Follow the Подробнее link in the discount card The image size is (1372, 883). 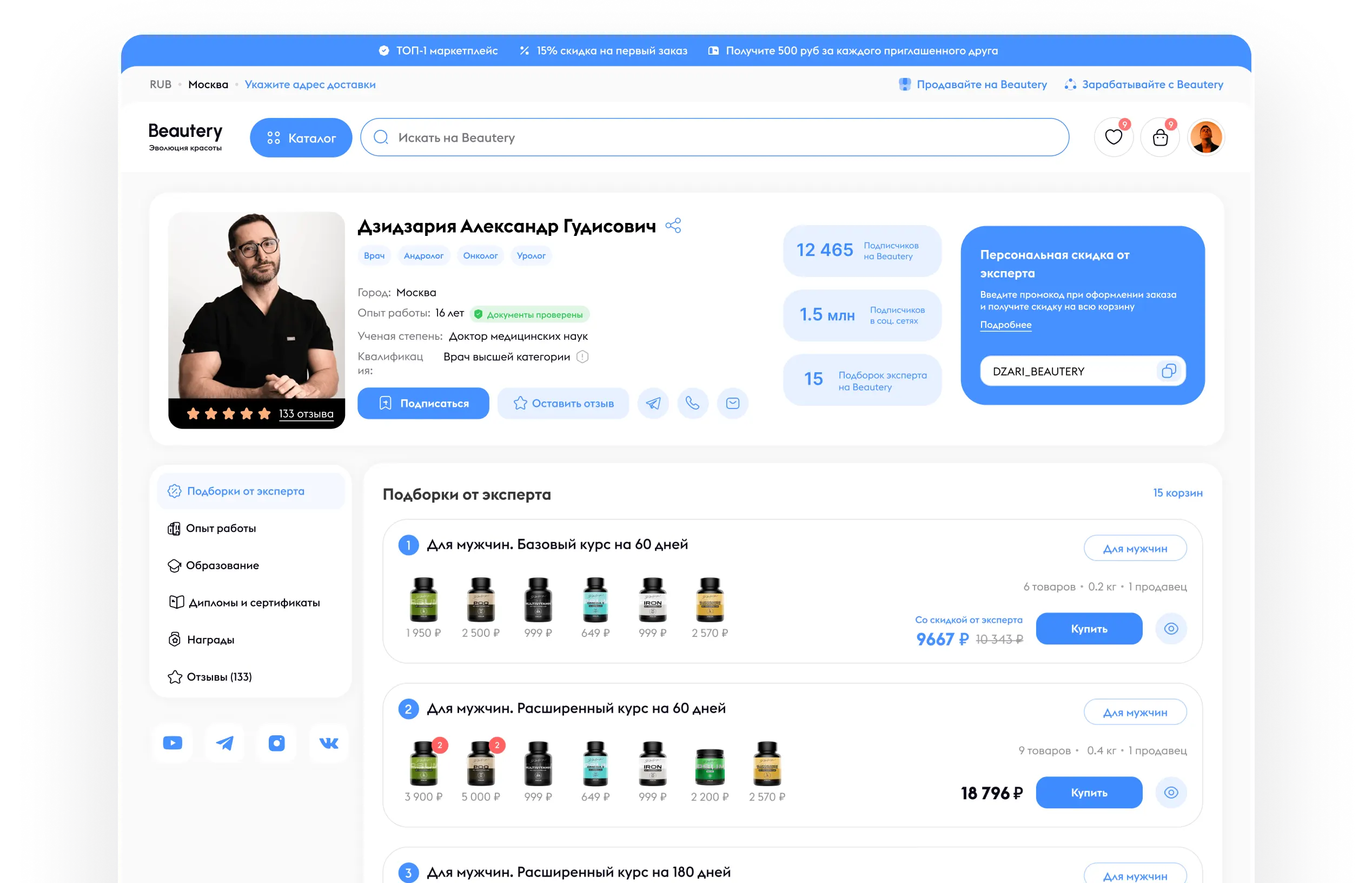point(1005,325)
